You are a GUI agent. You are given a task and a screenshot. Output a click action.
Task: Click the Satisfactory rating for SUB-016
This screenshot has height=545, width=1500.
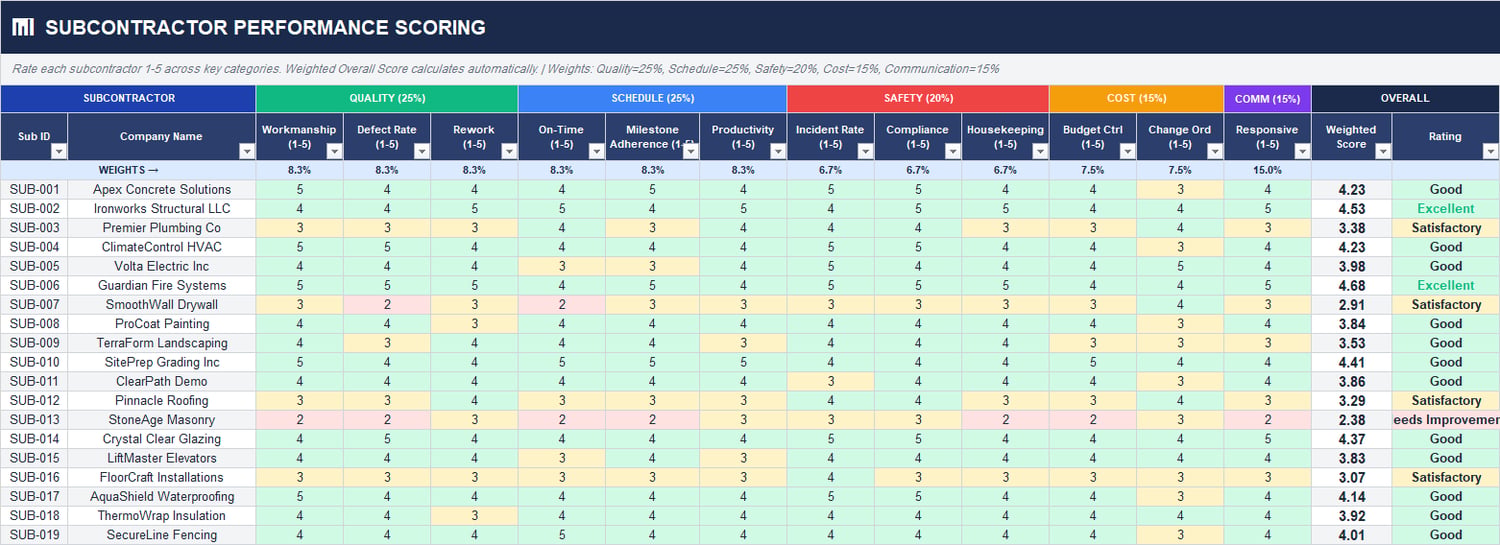point(1445,477)
